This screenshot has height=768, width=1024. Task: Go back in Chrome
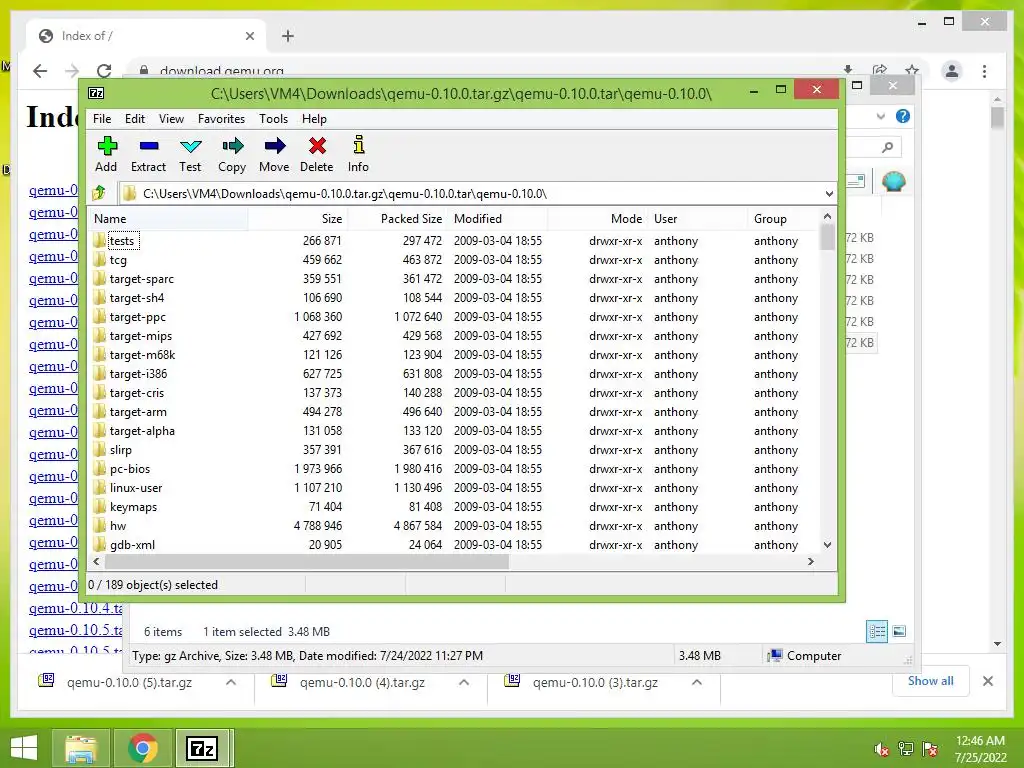[x=40, y=71]
